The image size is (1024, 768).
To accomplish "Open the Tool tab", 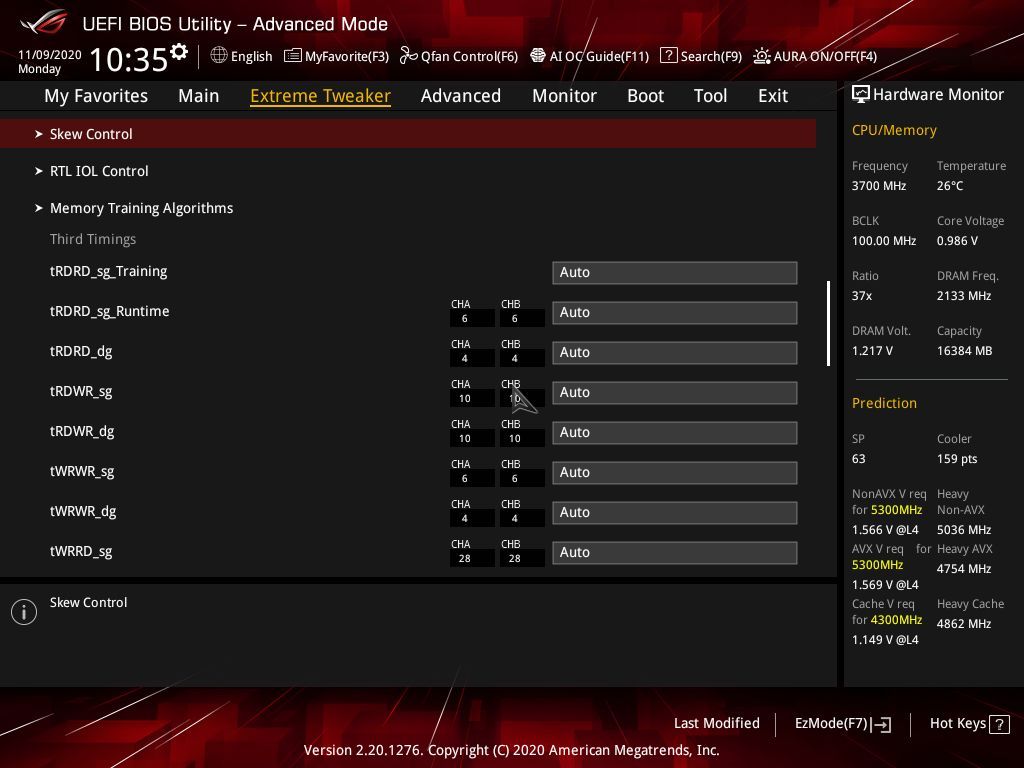I will click(711, 96).
